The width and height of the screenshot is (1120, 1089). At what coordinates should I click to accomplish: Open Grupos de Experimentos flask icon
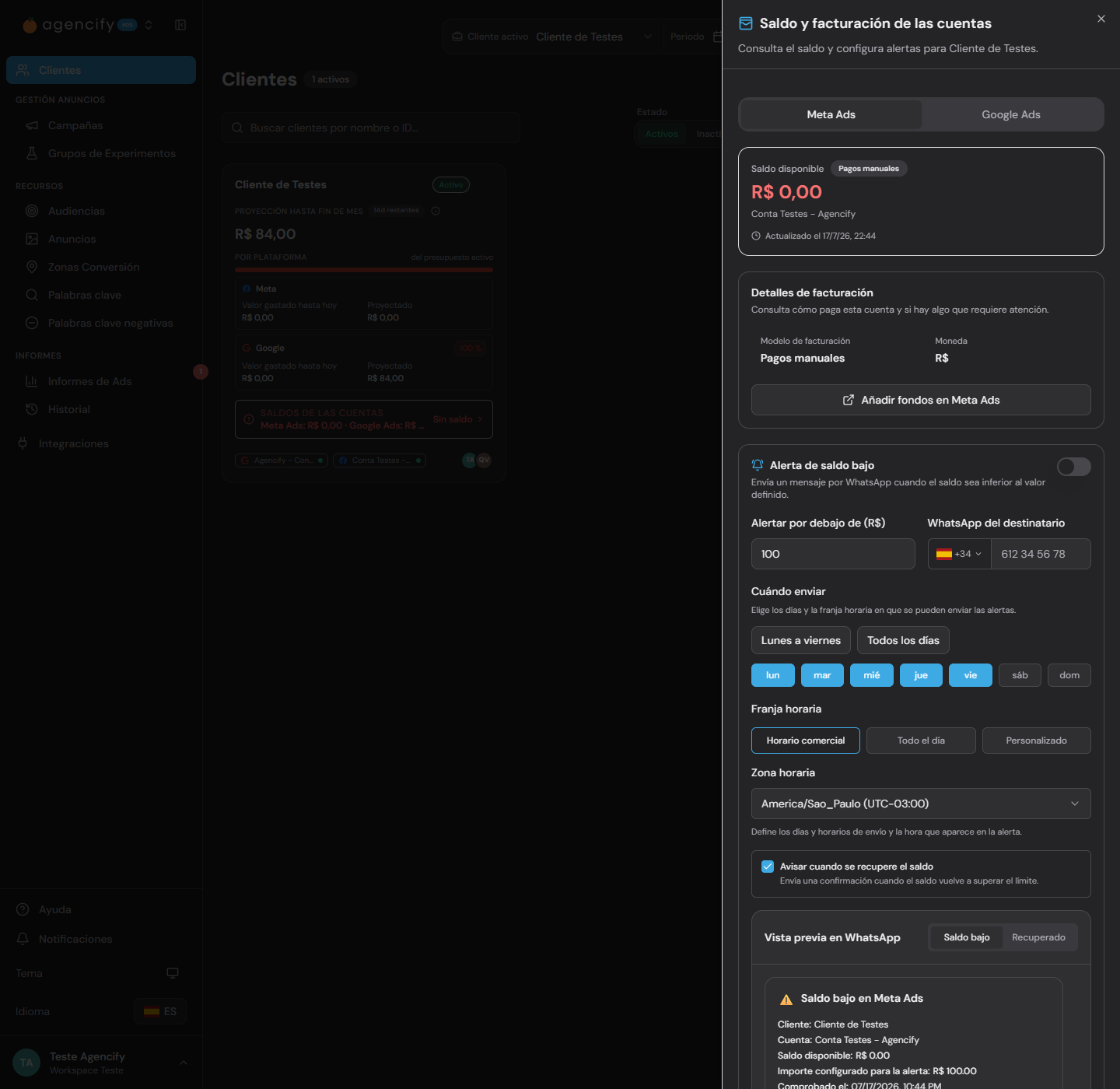click(x=32, y=153)
